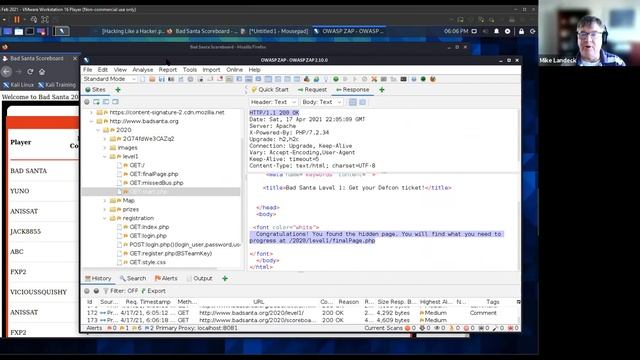Click the scan play icon in toolbar
The image size is (640, 360).
tap(354, 79)
